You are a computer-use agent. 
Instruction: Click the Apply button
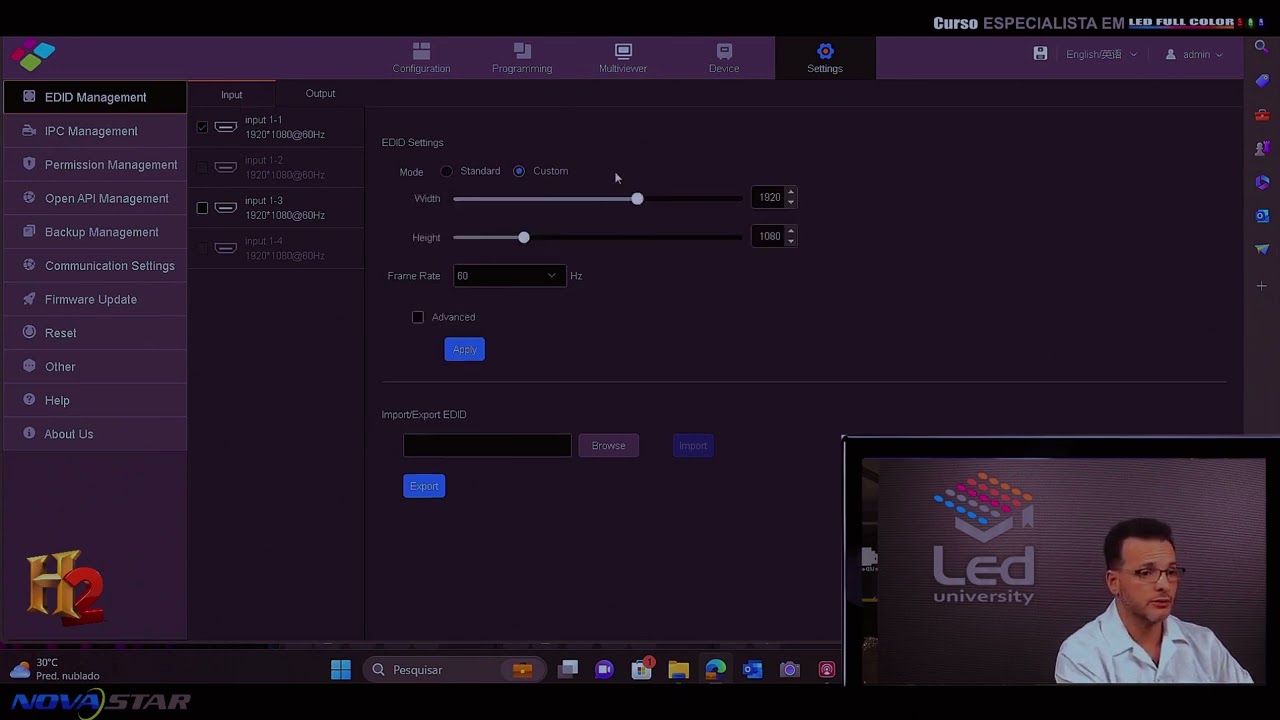click(x=464, y=349)
